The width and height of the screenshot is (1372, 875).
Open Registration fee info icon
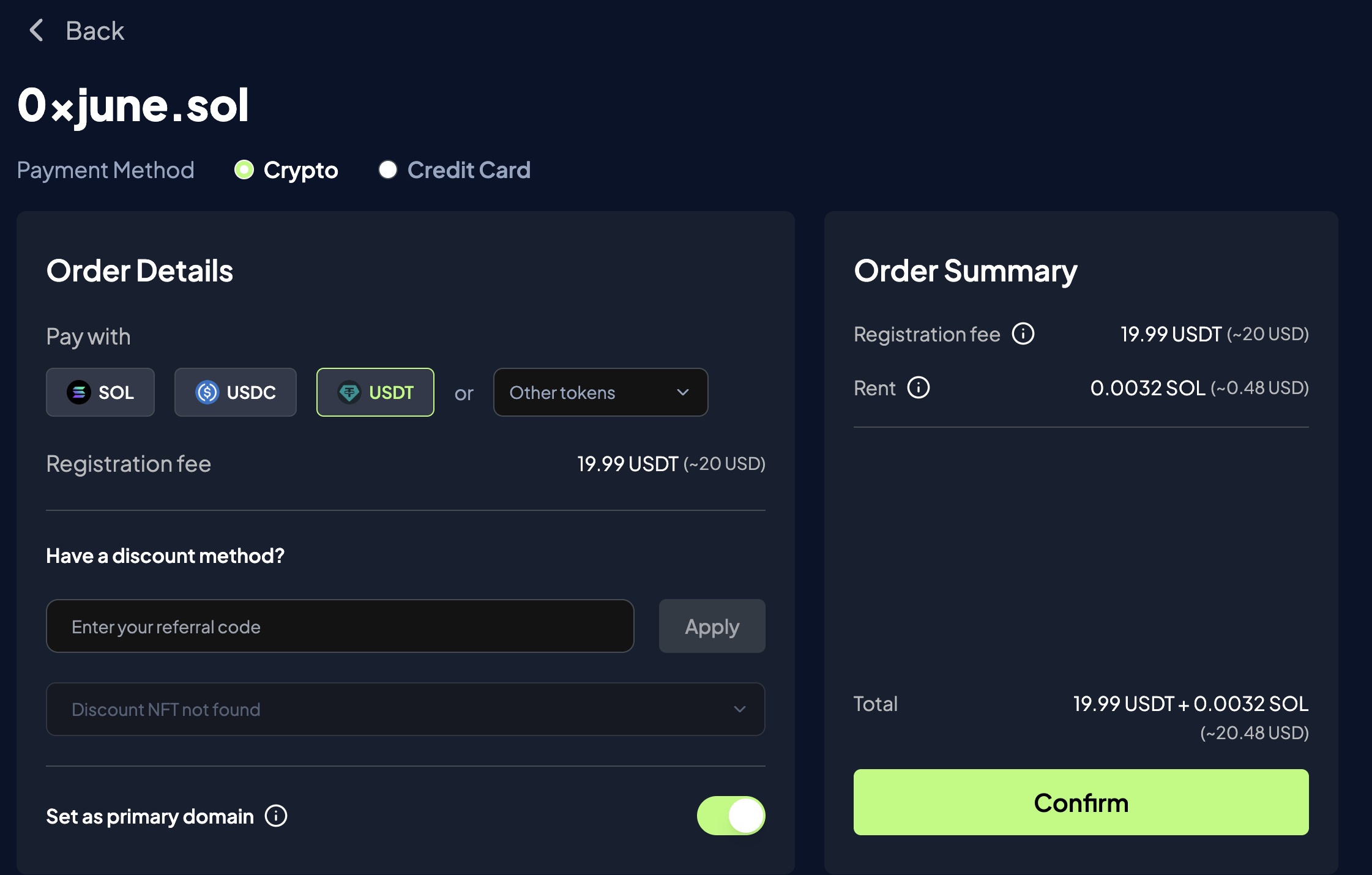click(x=1023, y=334)
